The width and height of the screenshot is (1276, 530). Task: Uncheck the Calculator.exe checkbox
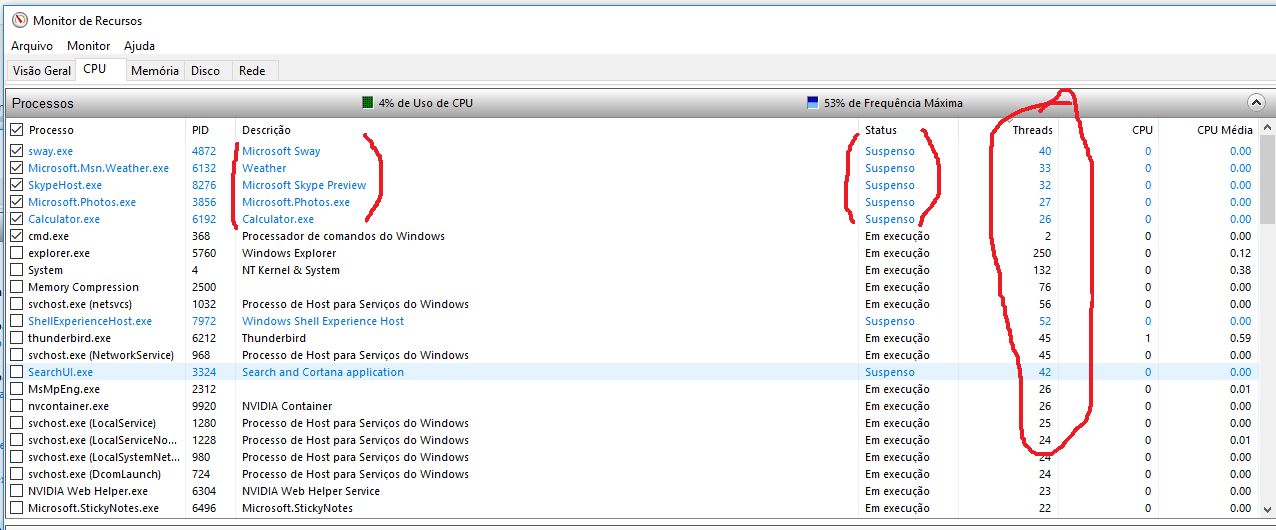[17, 219]
